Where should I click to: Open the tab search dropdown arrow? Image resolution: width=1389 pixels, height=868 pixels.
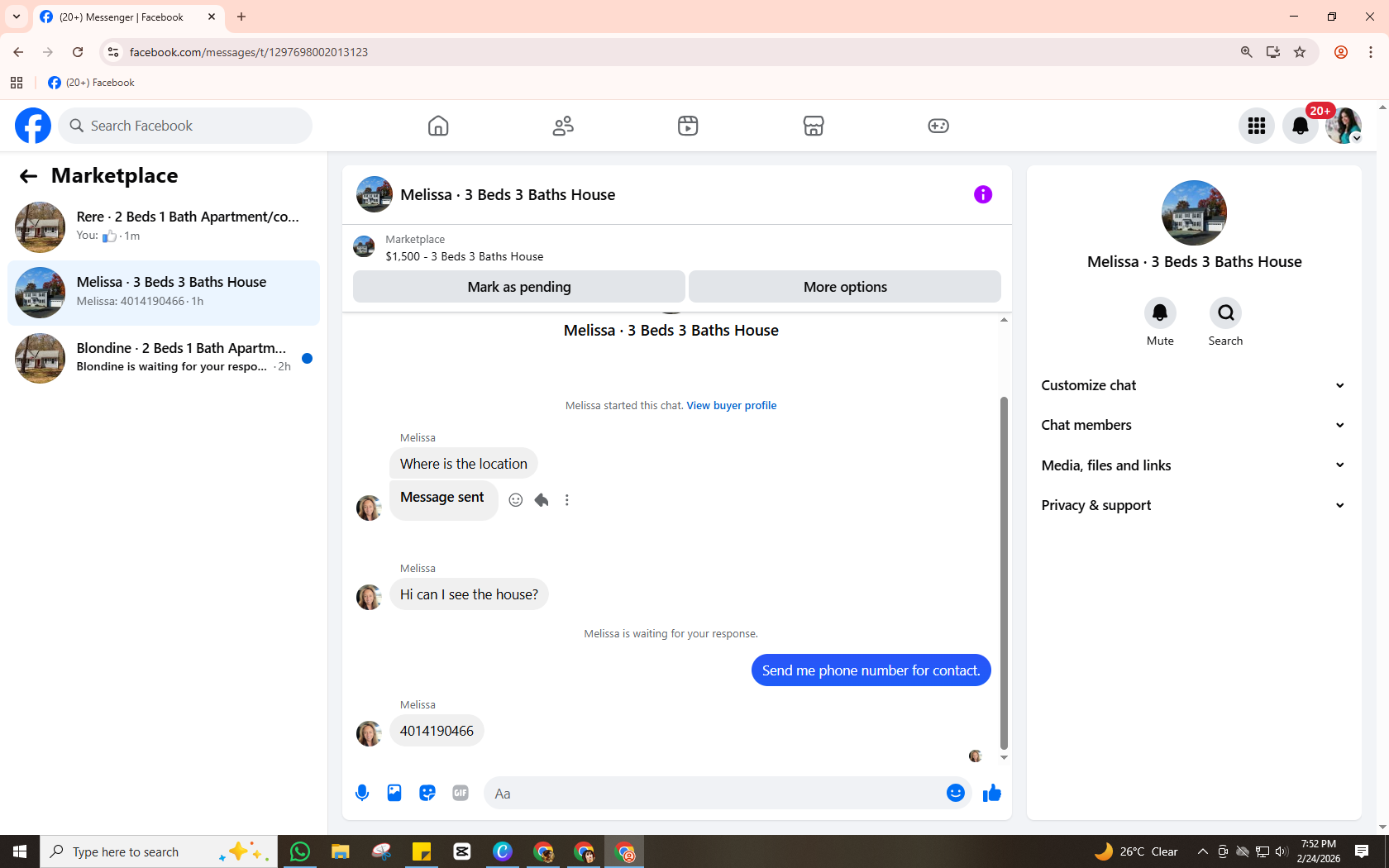pyautogui.click(x=17, y=17)
